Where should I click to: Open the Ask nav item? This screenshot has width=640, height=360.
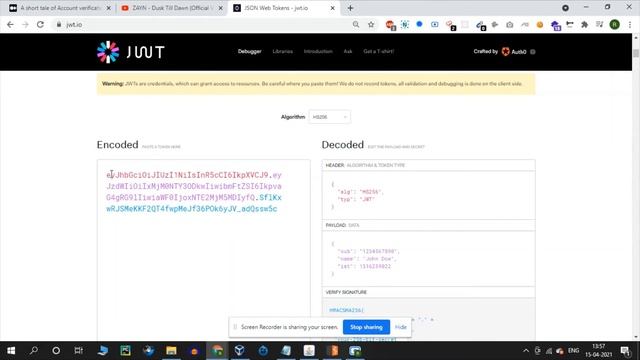pos(348,51)
